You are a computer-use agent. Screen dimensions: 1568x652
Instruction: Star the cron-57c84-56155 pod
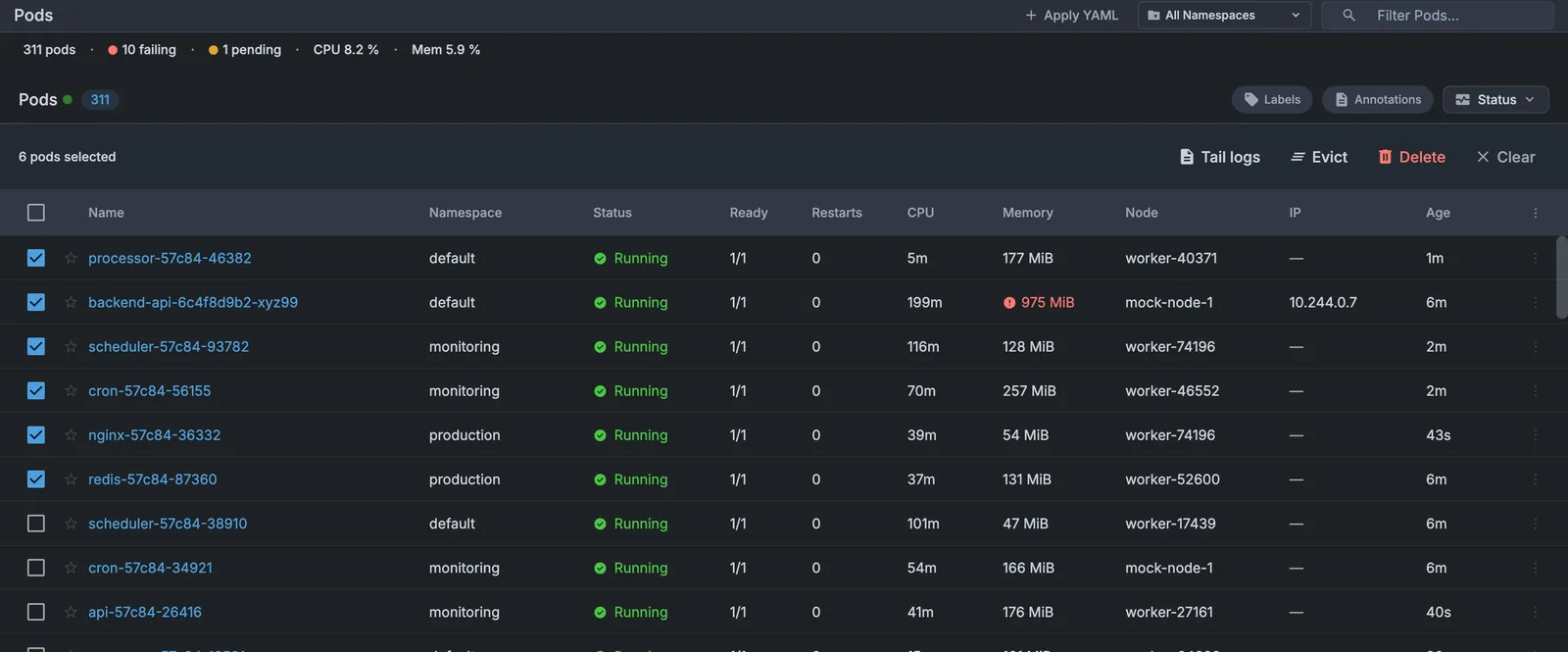click(x=71, y=390)
